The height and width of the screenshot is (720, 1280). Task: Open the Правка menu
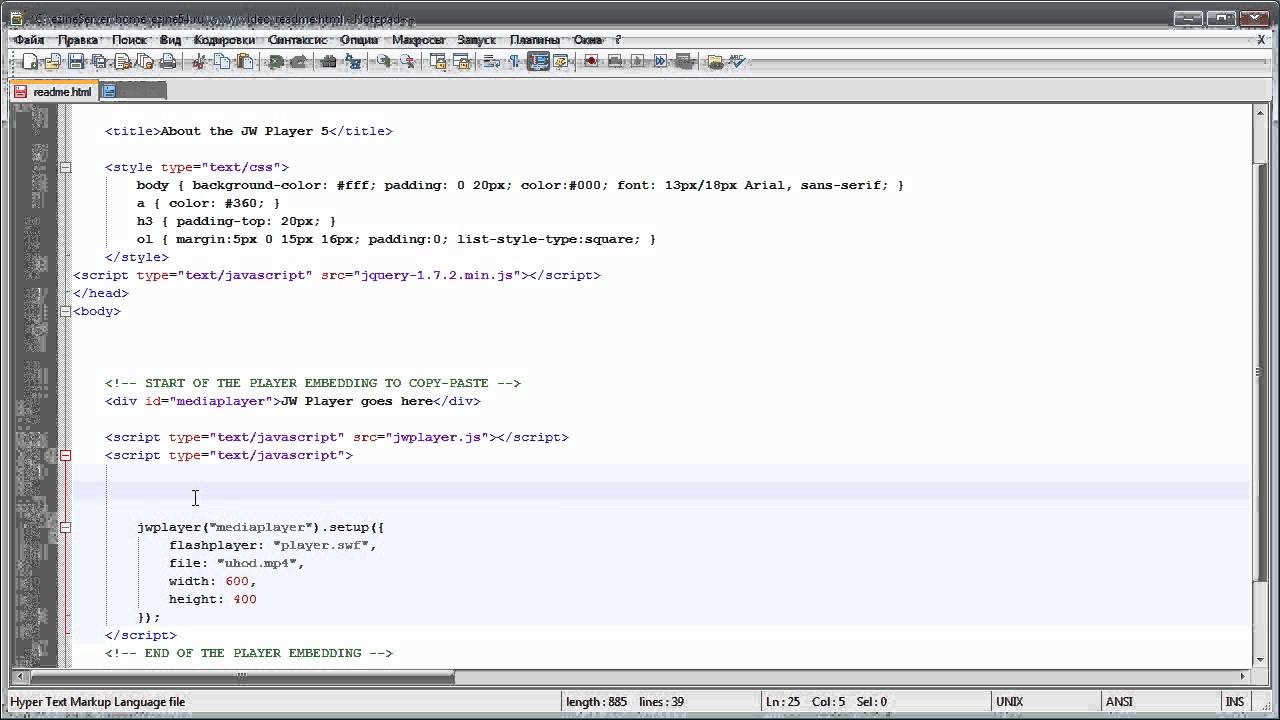pyautogui.click(x=78, y=40)
